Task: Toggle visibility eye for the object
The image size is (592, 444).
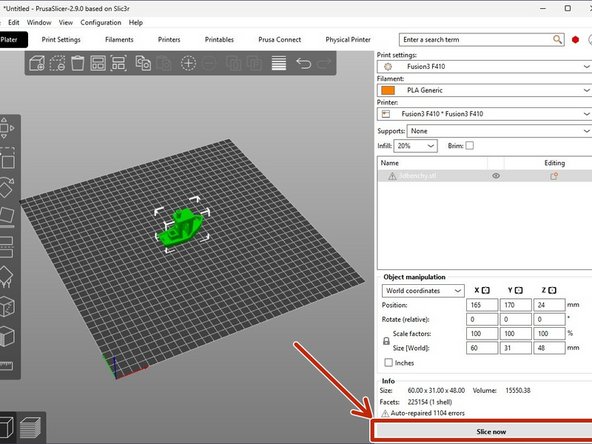Action: pyautogui.click(x=496, y=176)
